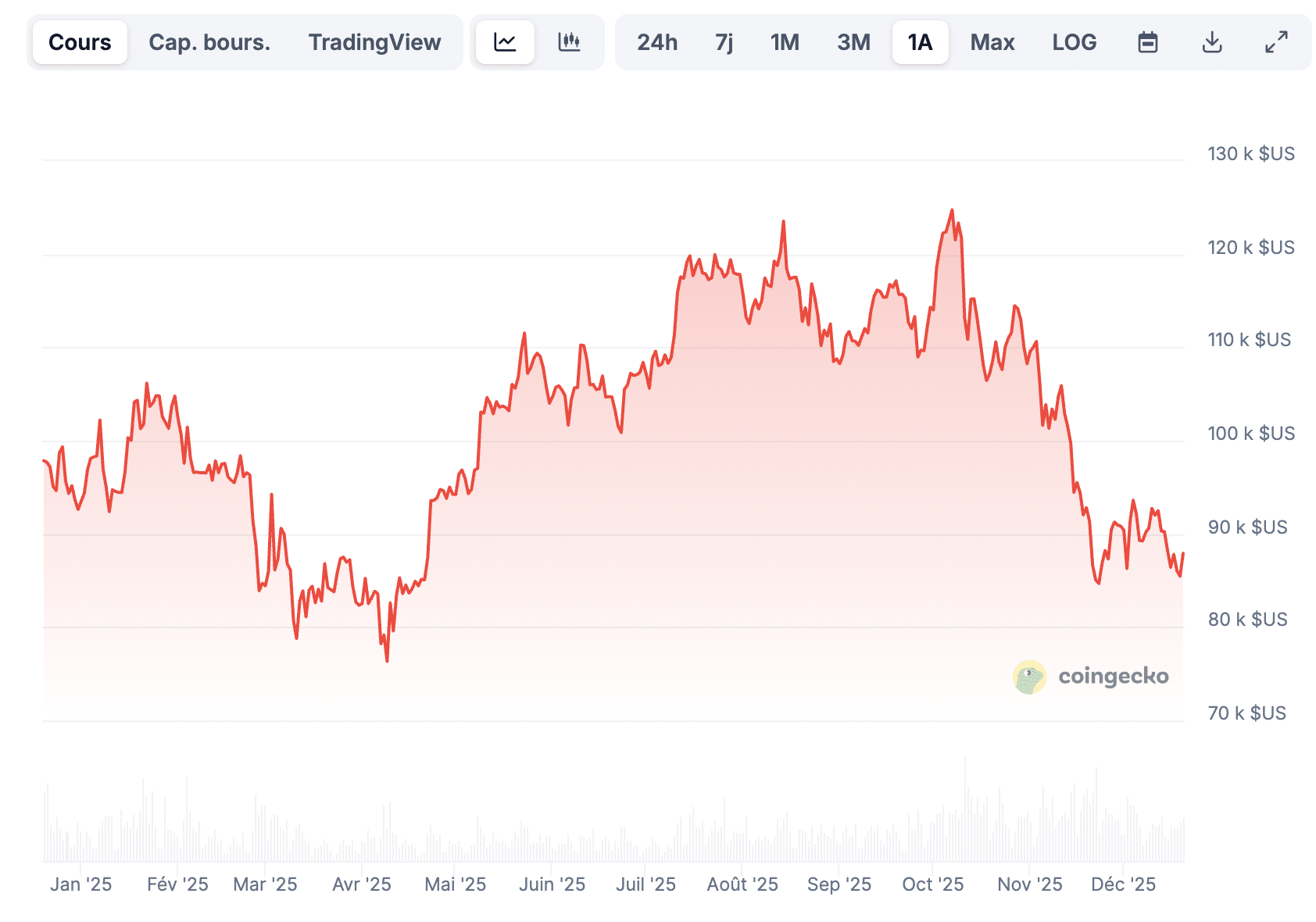The image size is (1316, 922).
Task: Show the 7j price chart
Action: tap(724, 42)
